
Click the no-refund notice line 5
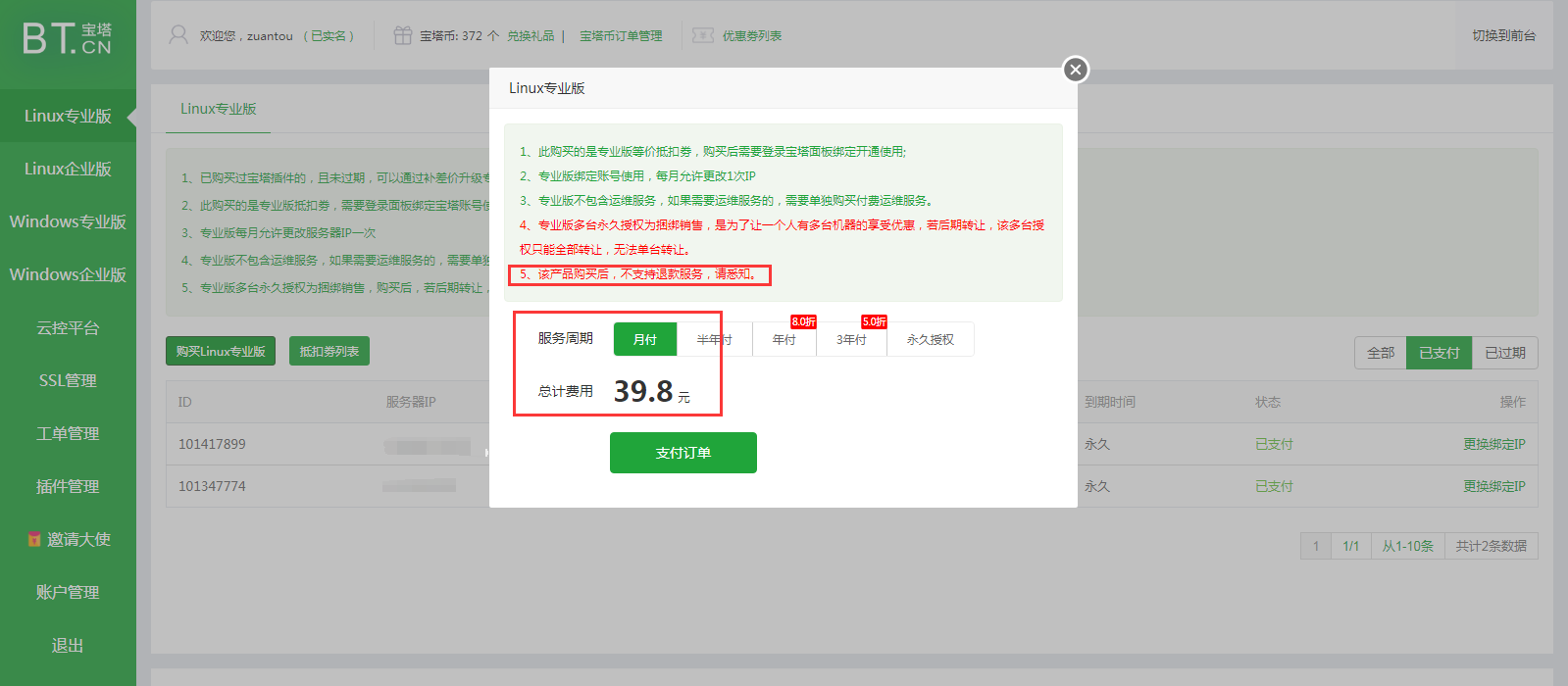pos(639,274)
